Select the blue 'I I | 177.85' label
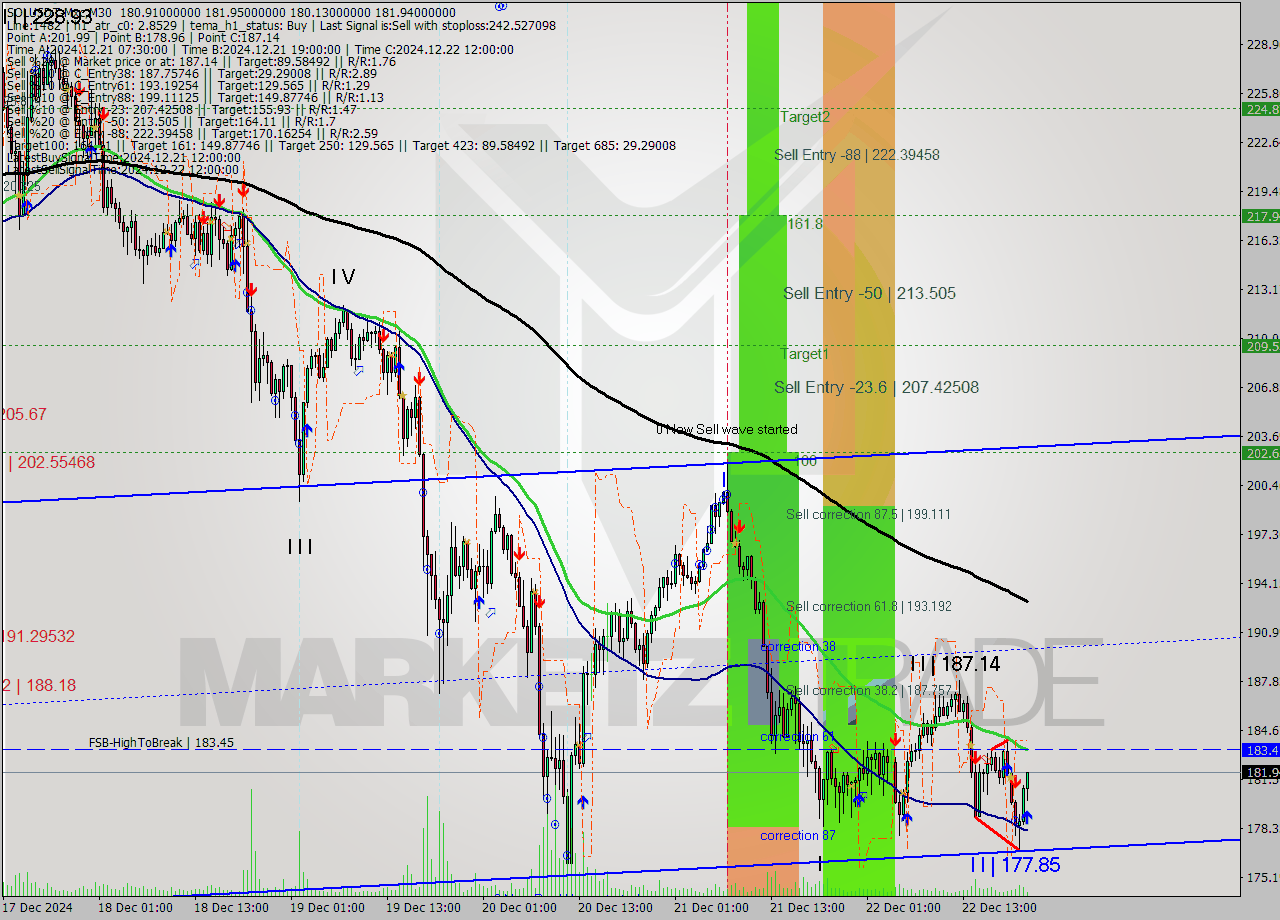The height and width of the screenshot is (920, 1280). pyautogui.click(x=1015, y=865)
